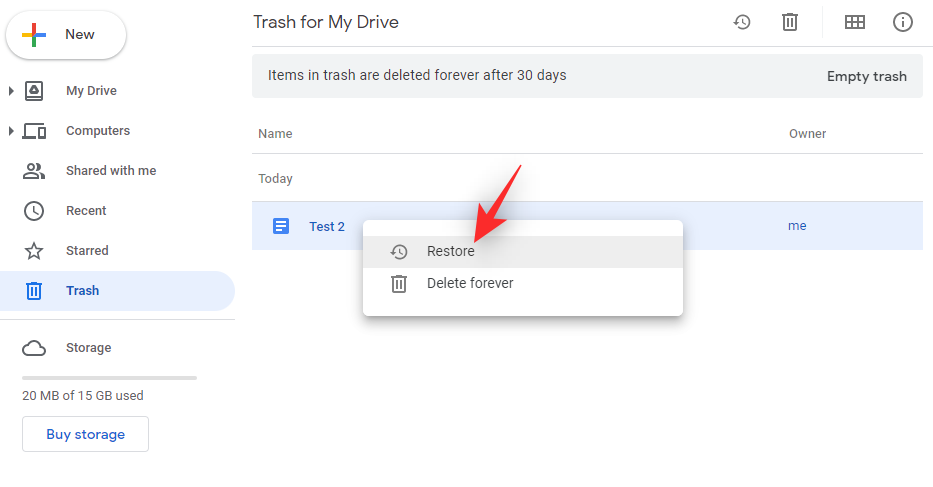The width and height of the screenshot is (933, 487).
Task: Click the Test 2 document icon
Action: [281, 226]
